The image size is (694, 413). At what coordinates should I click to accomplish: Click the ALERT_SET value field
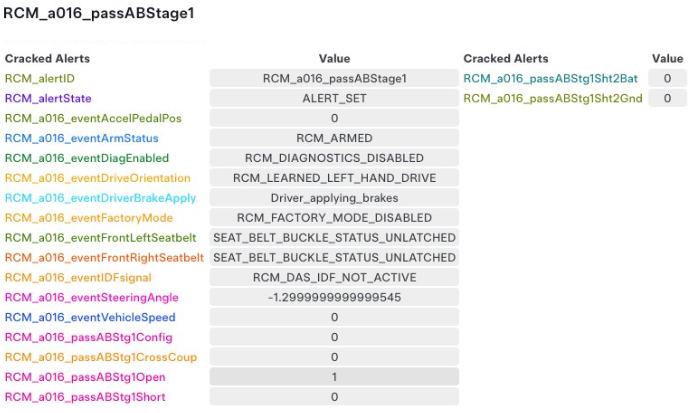[334, 98]
